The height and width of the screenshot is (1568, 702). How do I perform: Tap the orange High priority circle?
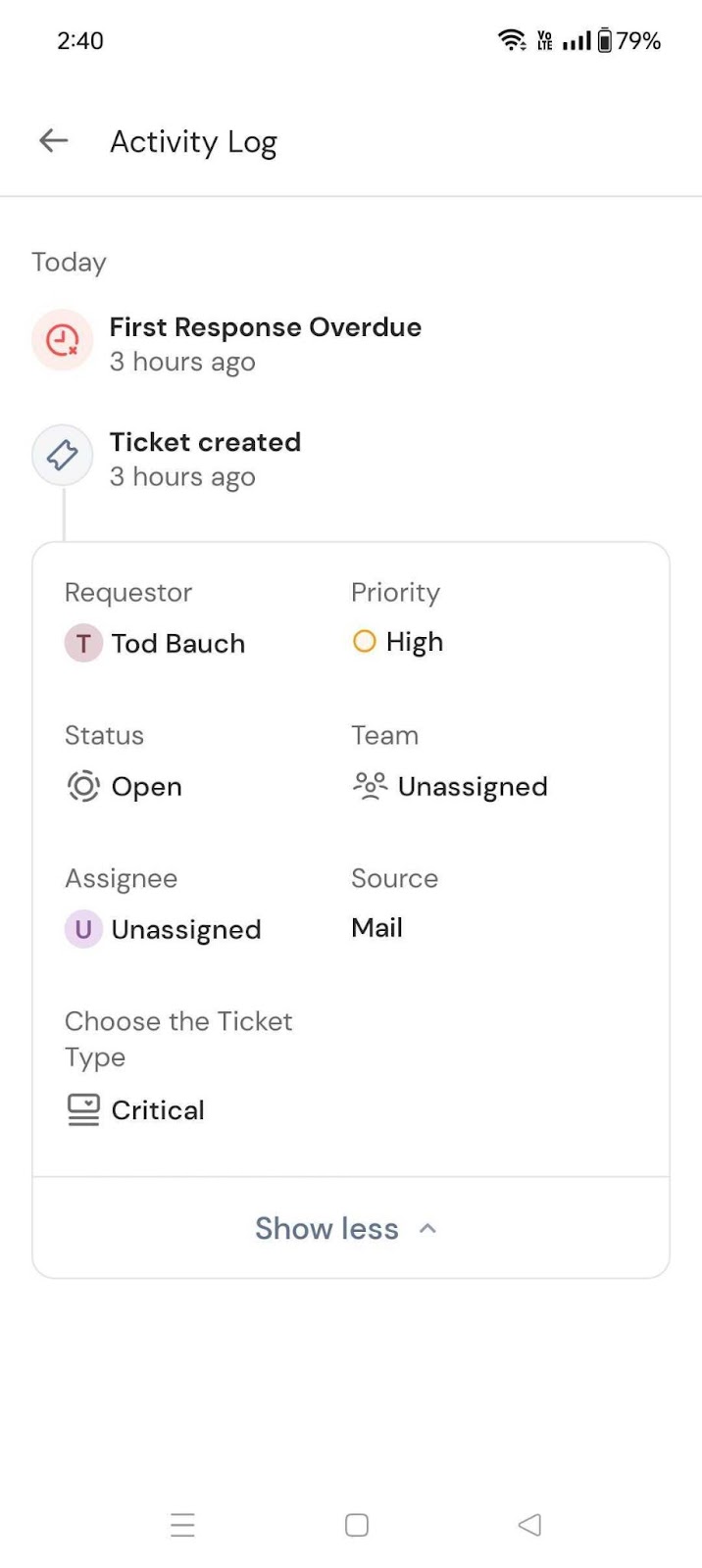(x=364, y=642)
